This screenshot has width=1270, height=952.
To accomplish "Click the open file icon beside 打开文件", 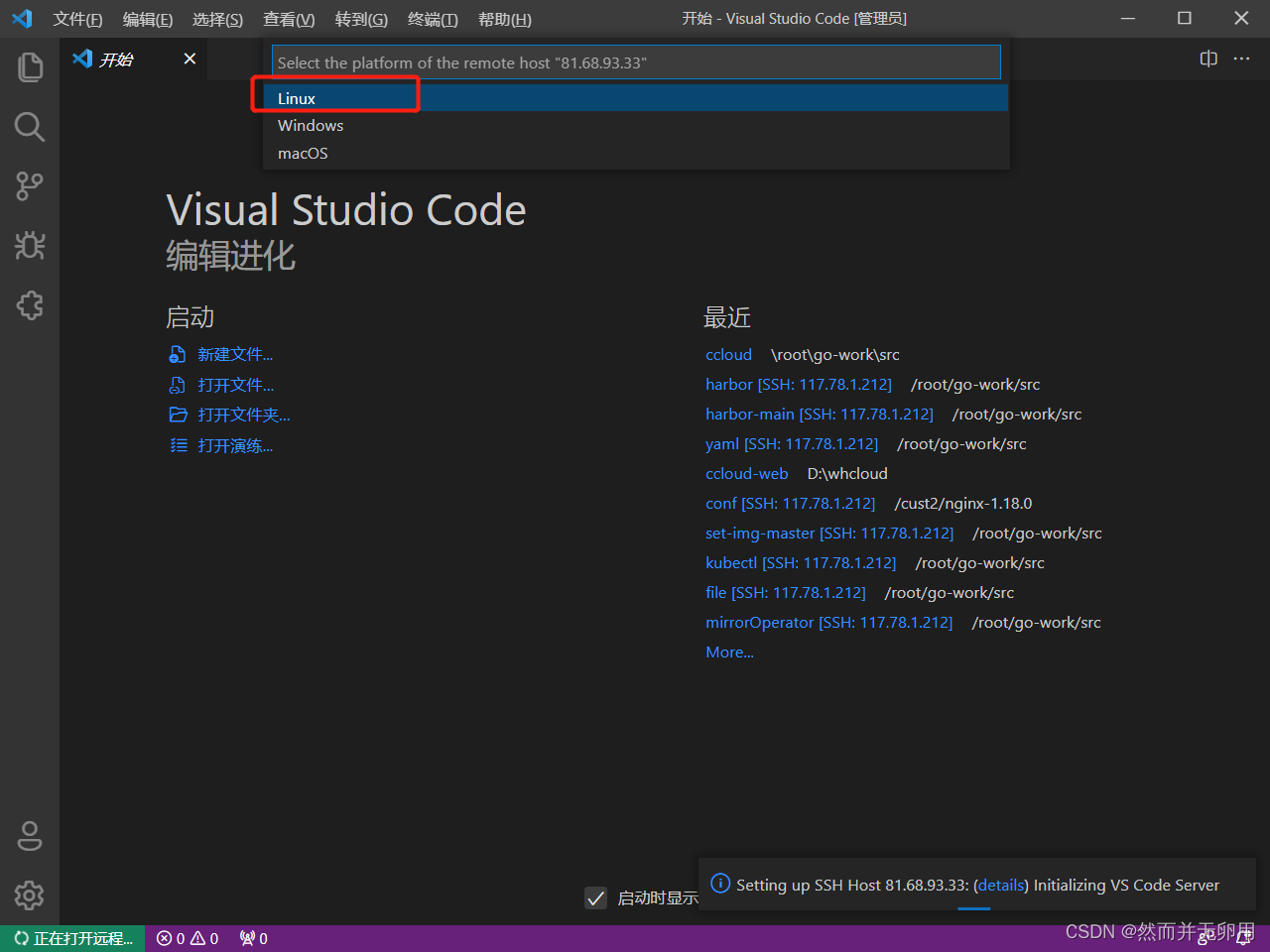I will [x=178, y=385].
